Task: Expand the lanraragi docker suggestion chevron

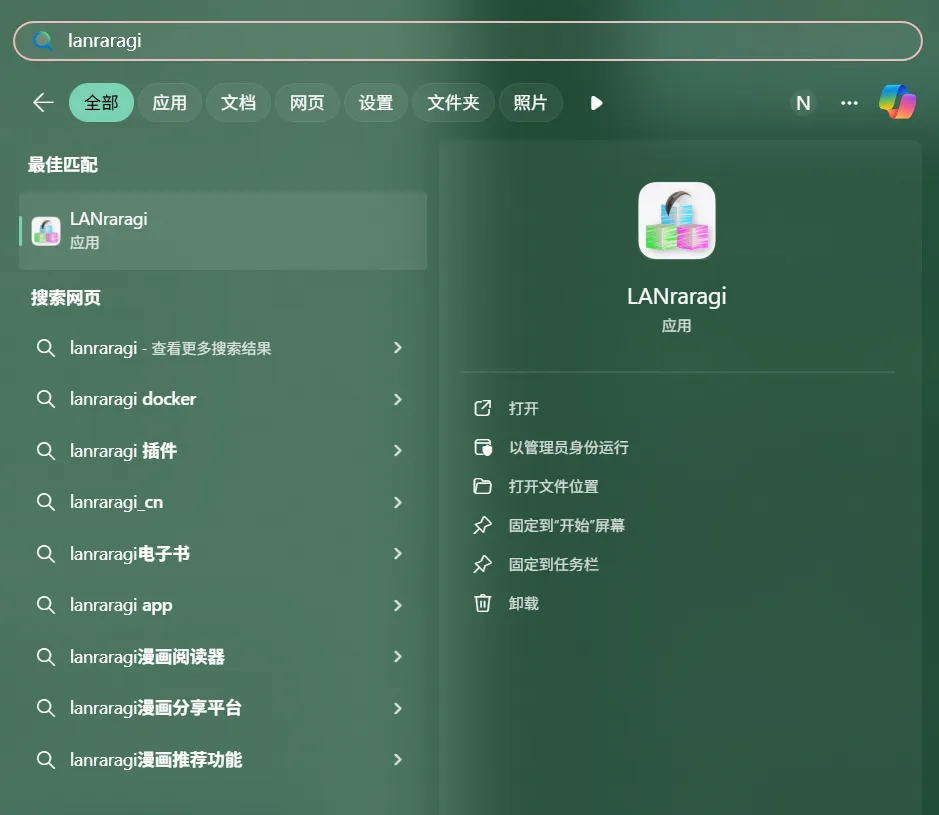Action: click(398, 399)
